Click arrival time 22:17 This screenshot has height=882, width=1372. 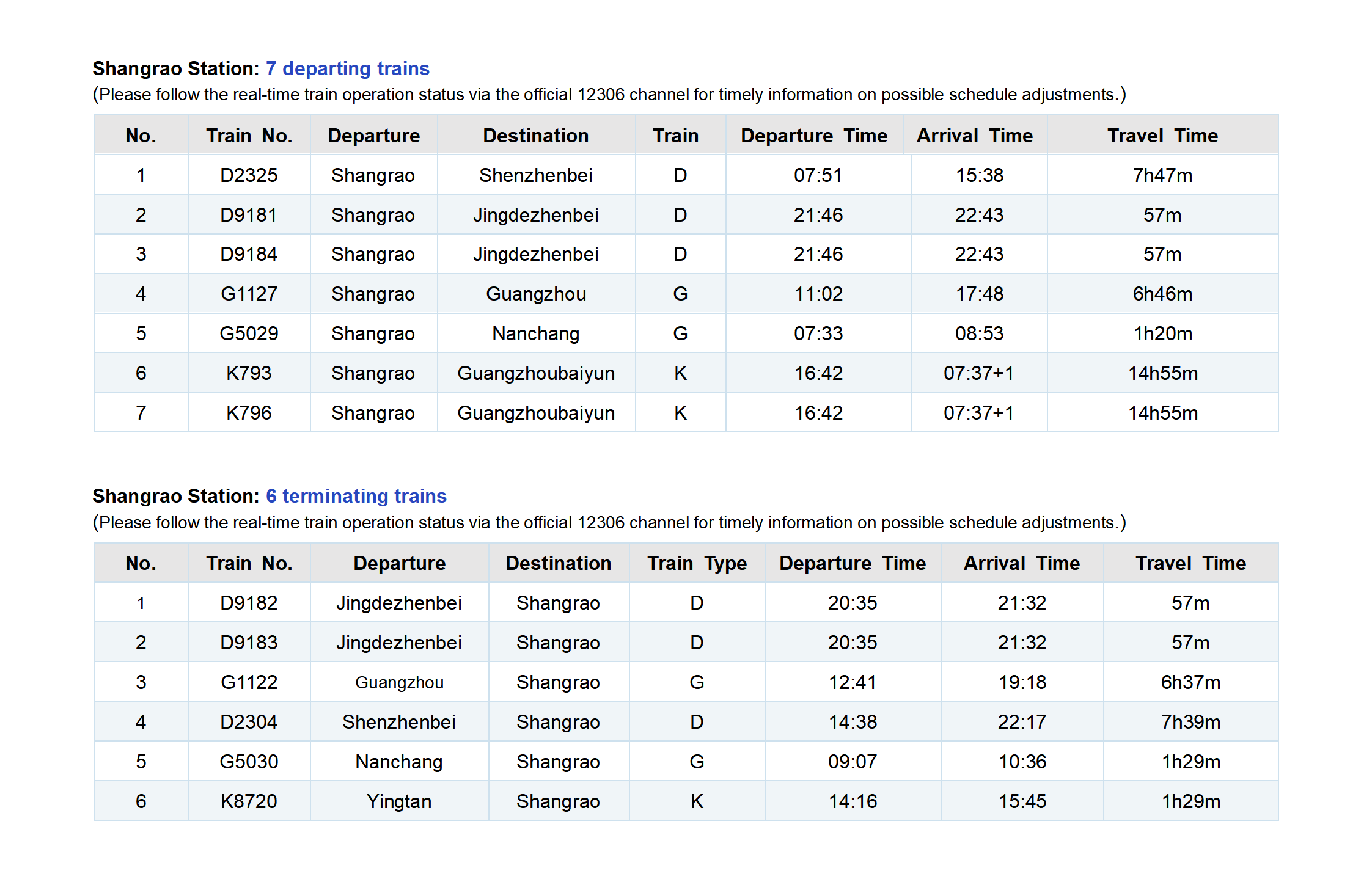pos(1022,722)
